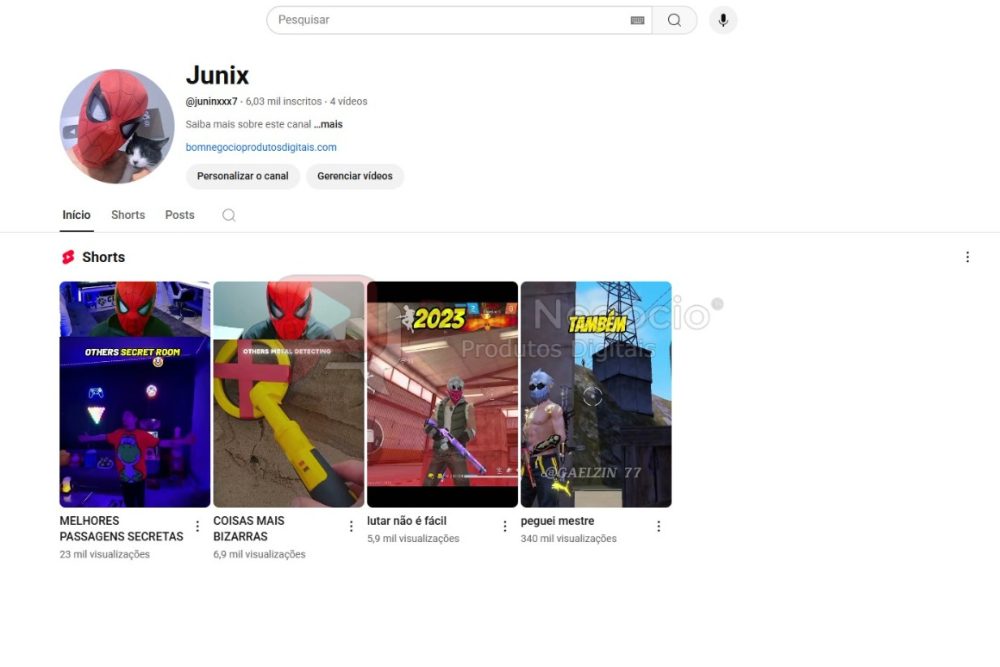
Task: Click 23 mil visualizações text
Action: coord(105,555)
